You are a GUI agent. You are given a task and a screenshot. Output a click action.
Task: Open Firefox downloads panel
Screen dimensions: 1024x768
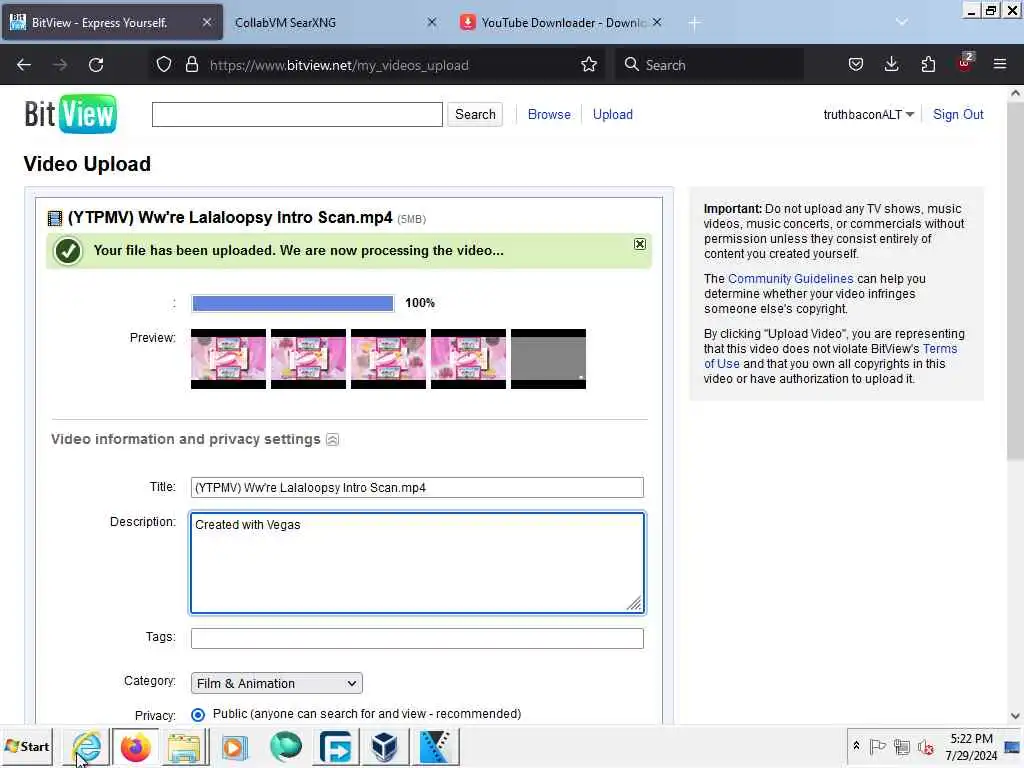(891, 65)
